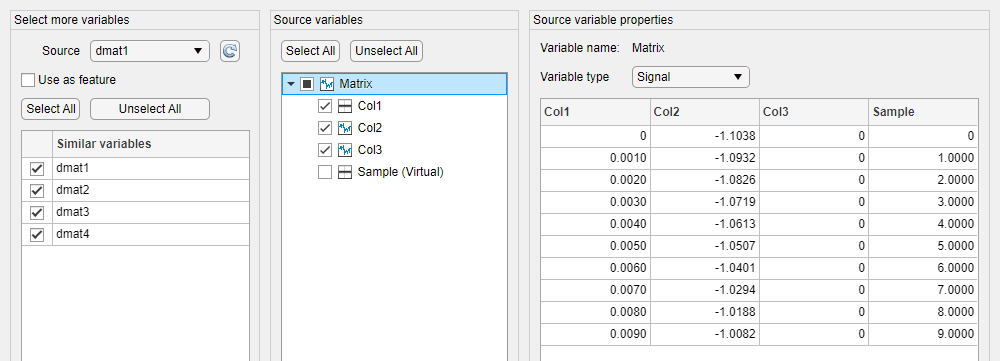Click the cell with value -1.0401

click(705, 268)
